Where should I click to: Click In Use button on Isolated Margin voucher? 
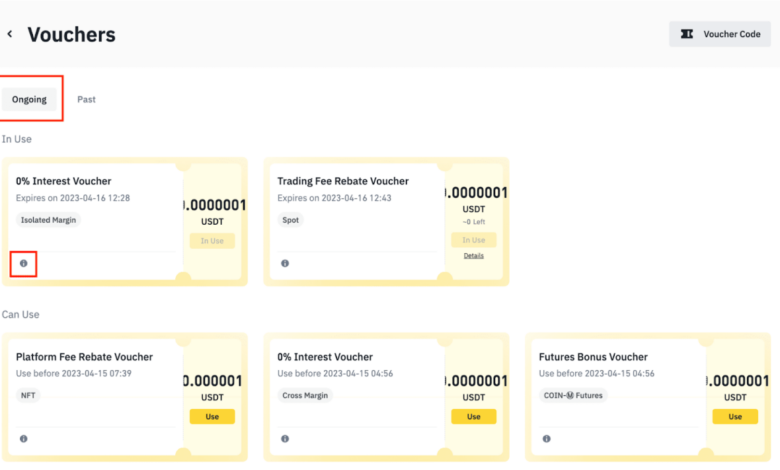point(212,241)
